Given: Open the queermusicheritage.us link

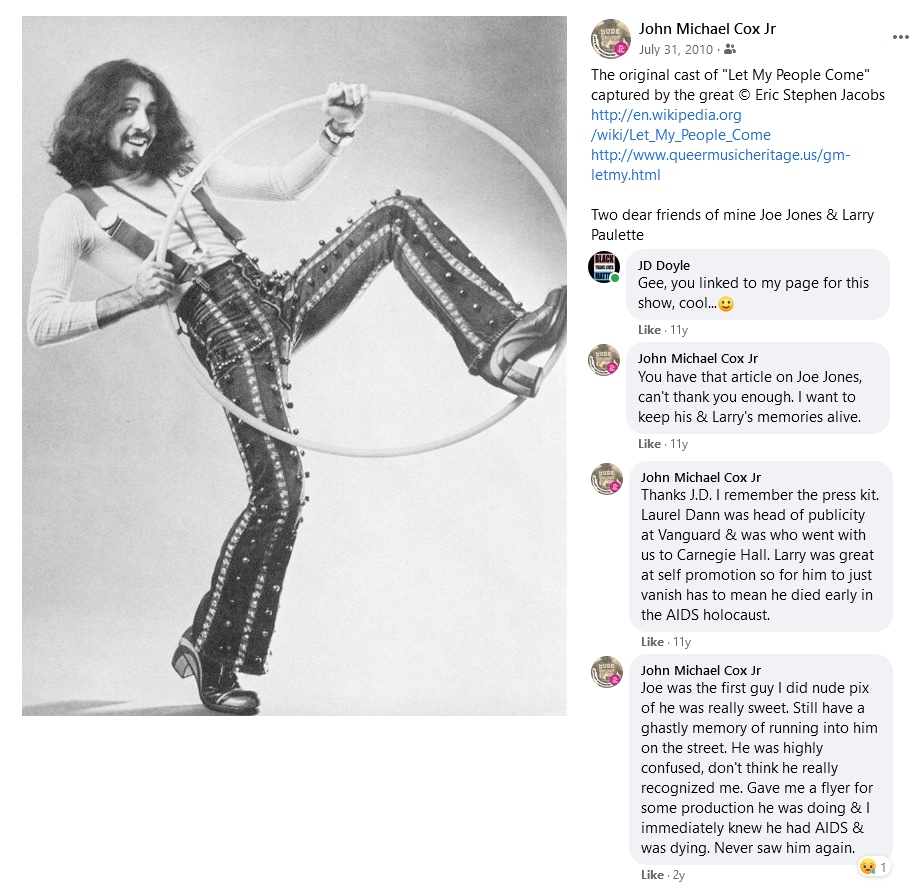Looking at the screenshot, I should (x=720, y=165).
